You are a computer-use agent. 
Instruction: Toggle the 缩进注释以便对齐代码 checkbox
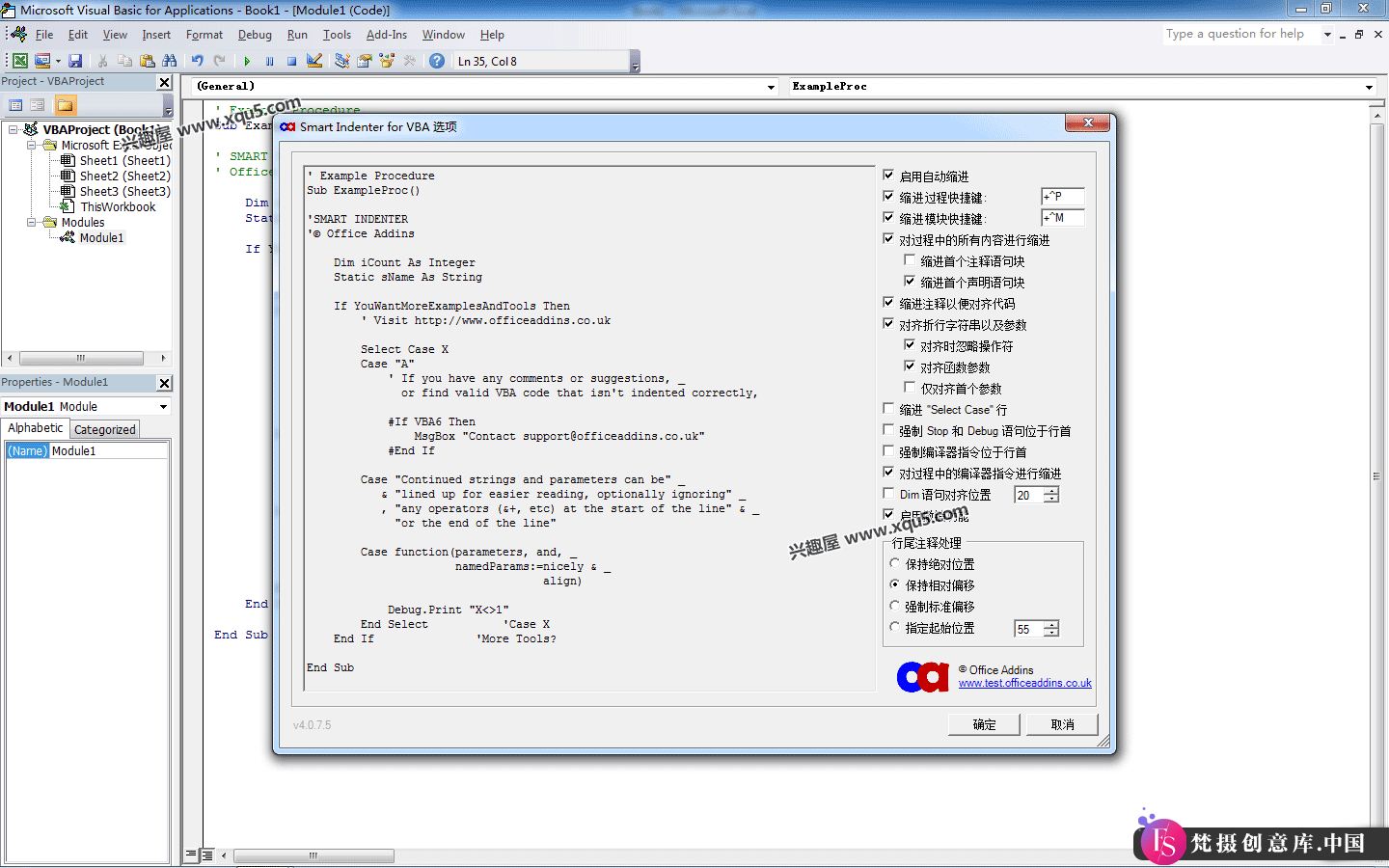tap(888, 303)
